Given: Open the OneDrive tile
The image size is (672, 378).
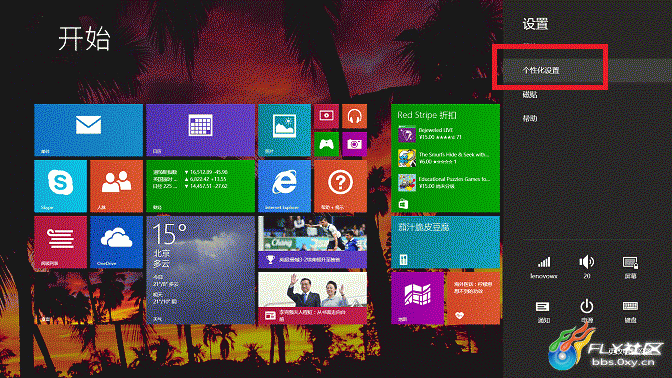Looking at the screenshot, I should point(116,242).
